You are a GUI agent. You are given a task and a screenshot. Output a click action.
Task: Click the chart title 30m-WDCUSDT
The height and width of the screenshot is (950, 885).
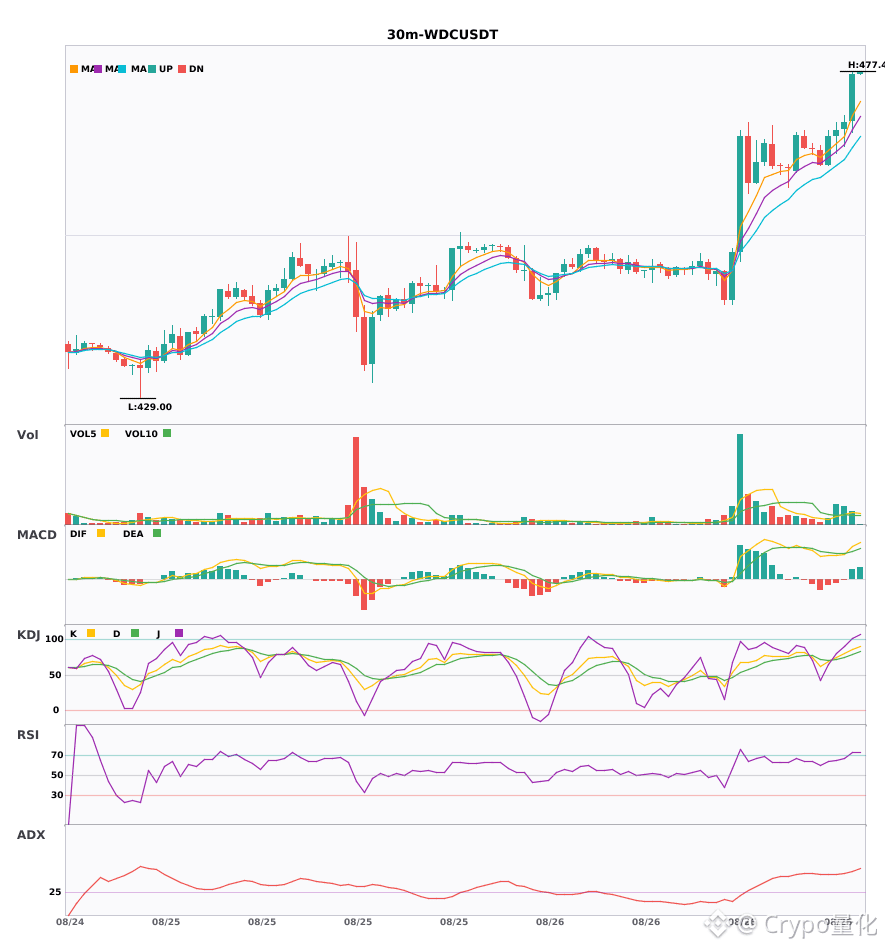click(x=442, y=35)
